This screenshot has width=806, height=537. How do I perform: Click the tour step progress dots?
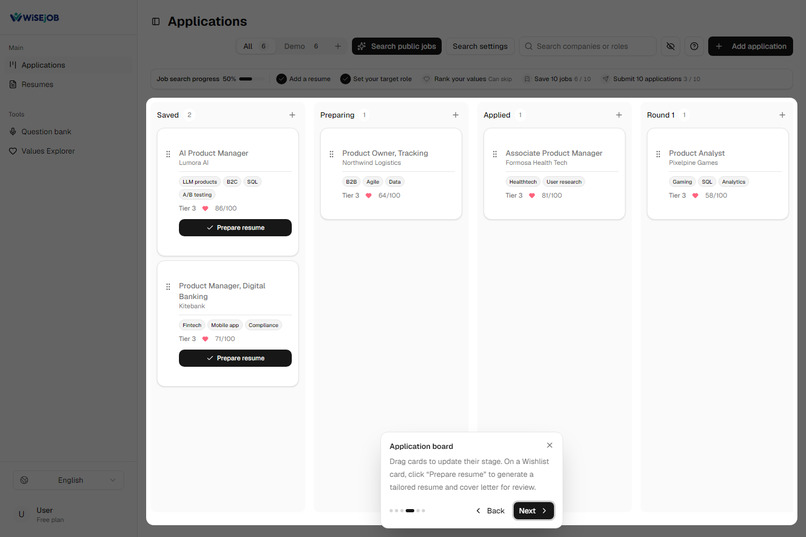pyautogui.click(x=407, y=511)
